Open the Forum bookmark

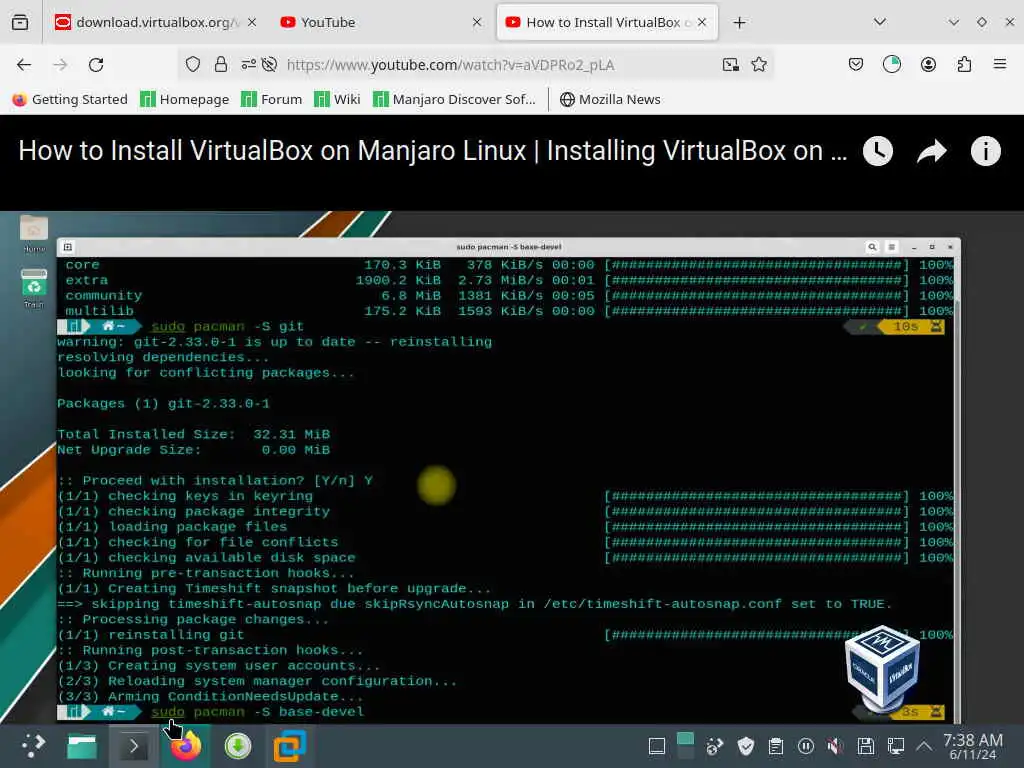pos(272,99)
